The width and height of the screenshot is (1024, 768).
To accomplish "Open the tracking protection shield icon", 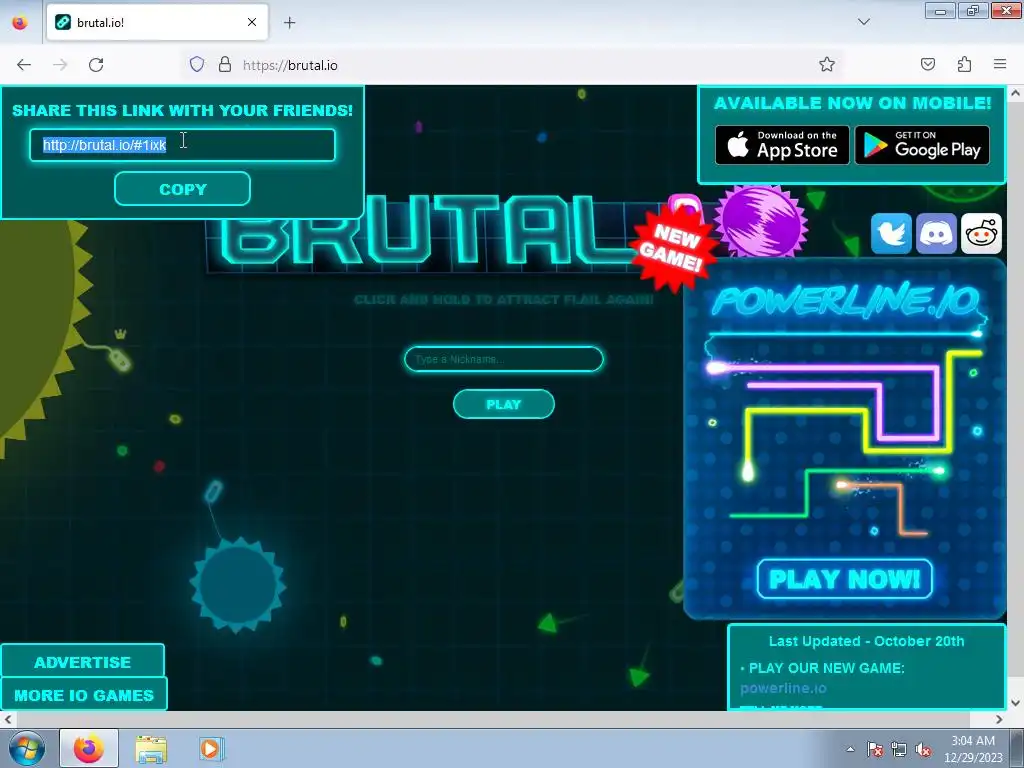I will [x=197, y=64].
